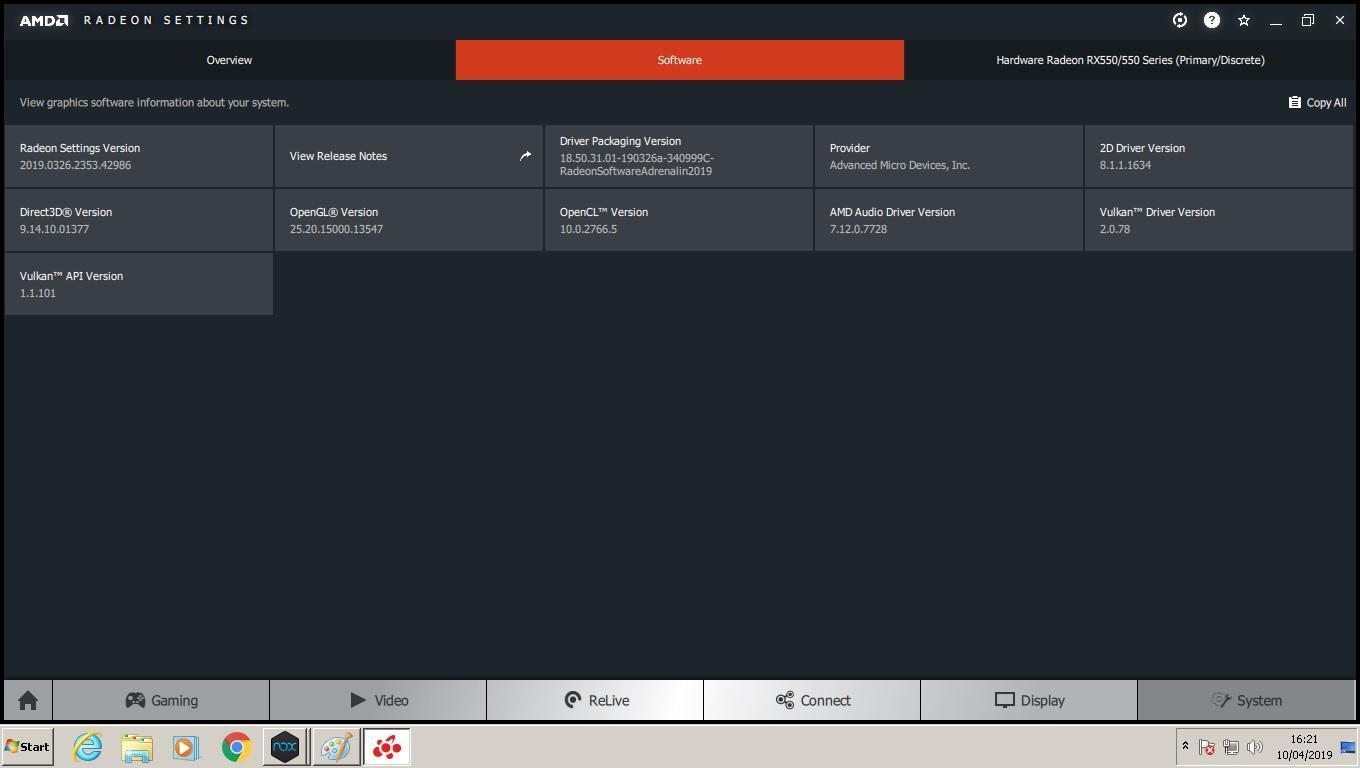Go to Home via house icon
Viewport: 1360px width, 768px height.
tap(28, 700)
